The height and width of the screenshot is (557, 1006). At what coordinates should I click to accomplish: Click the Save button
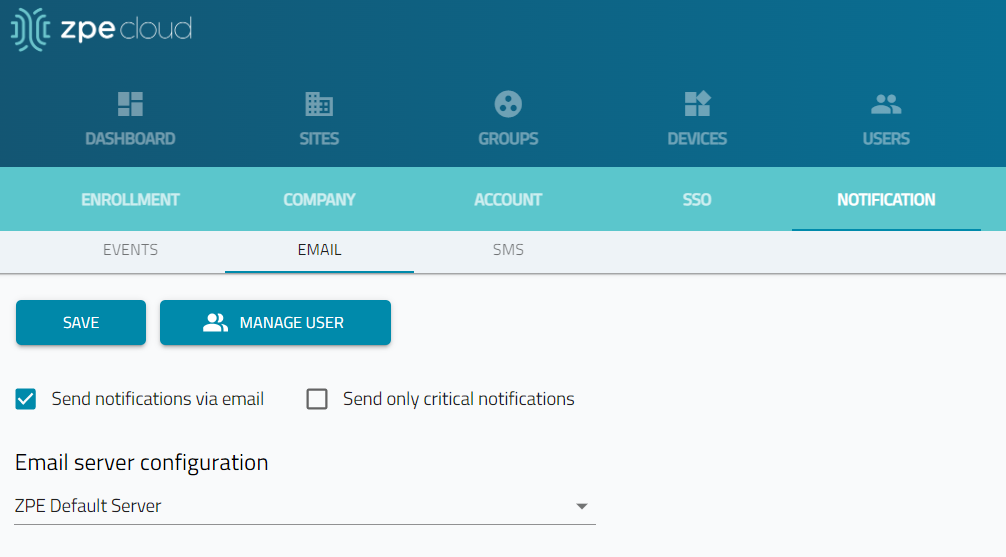coord(81,323)
